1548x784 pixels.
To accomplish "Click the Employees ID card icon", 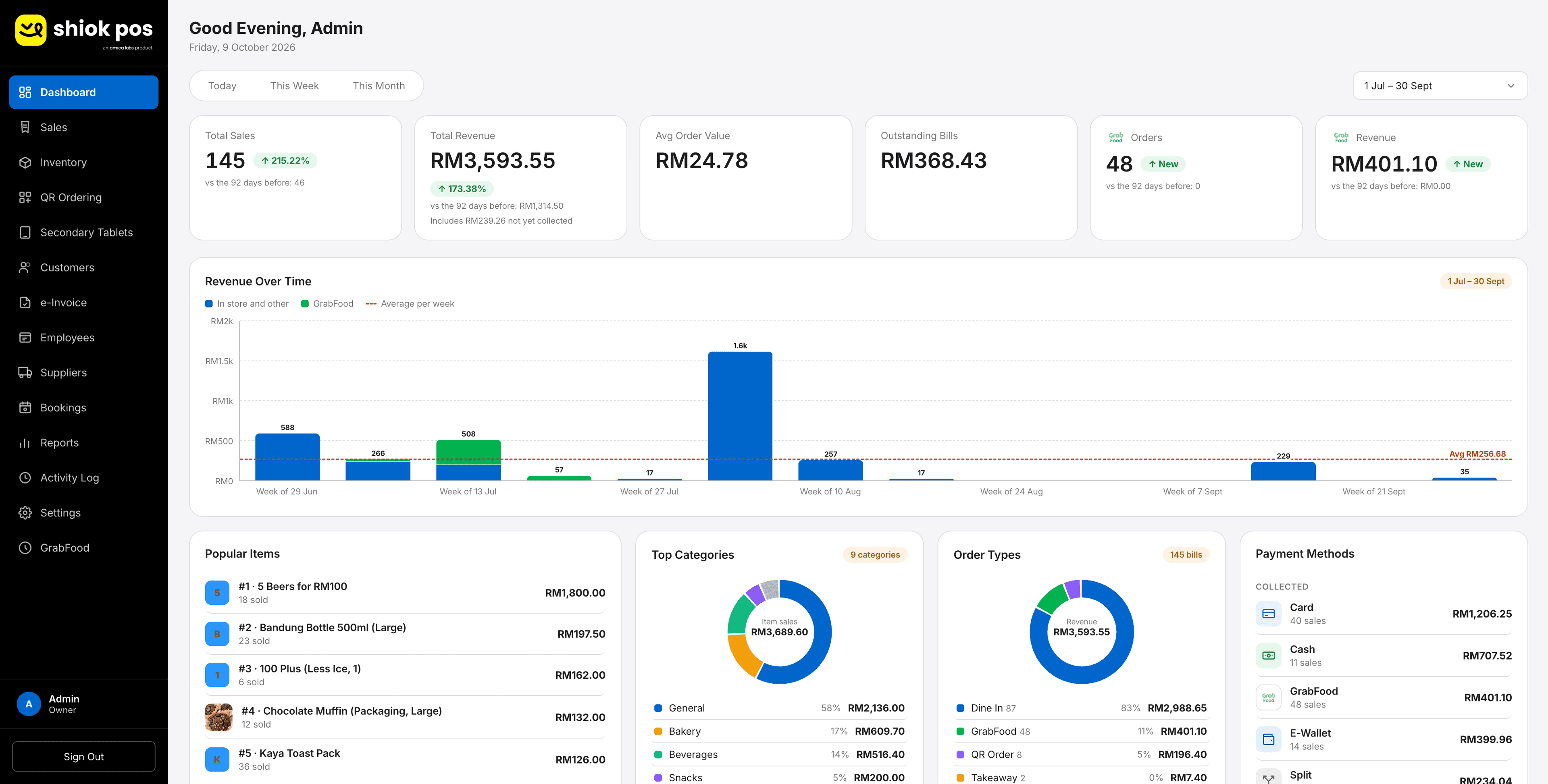I will point(25,338).
